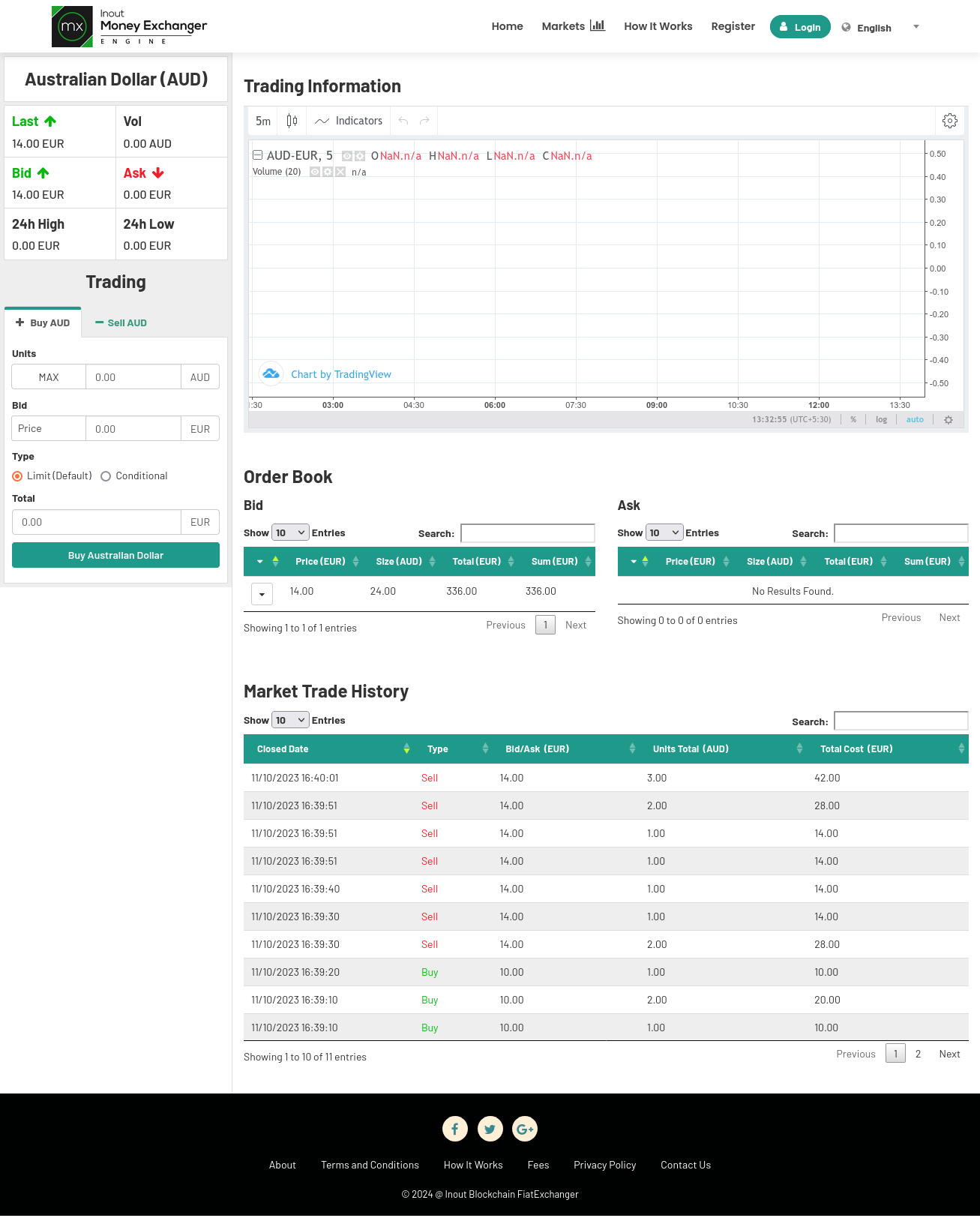This screenshot has width=980, height=1218.
Task: Click the TradingView cloud logo
Action: click(271, 373)
